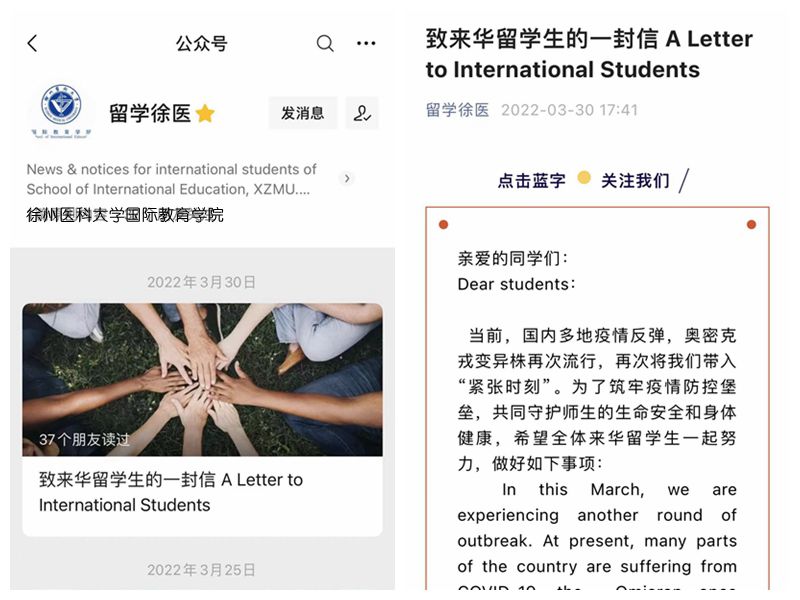This screenshot has height=600, width=800.
Task: Click the yellow star beside 留学徐医
Action: coord(205,113)
